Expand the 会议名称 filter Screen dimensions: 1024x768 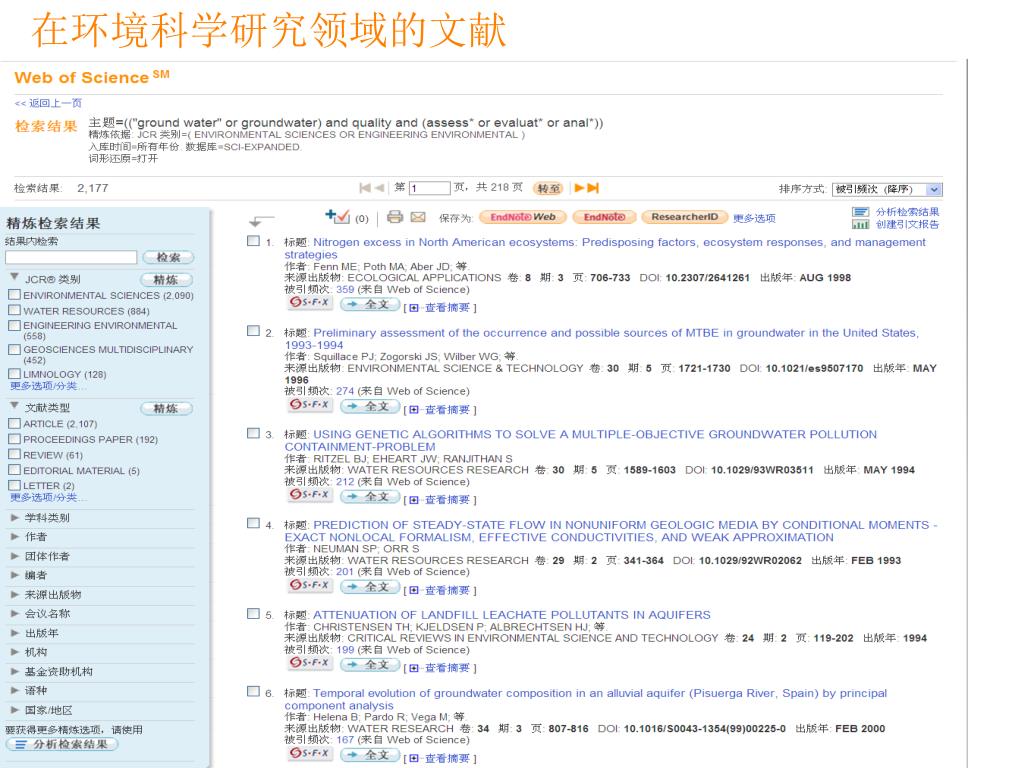tap(14, 613)
